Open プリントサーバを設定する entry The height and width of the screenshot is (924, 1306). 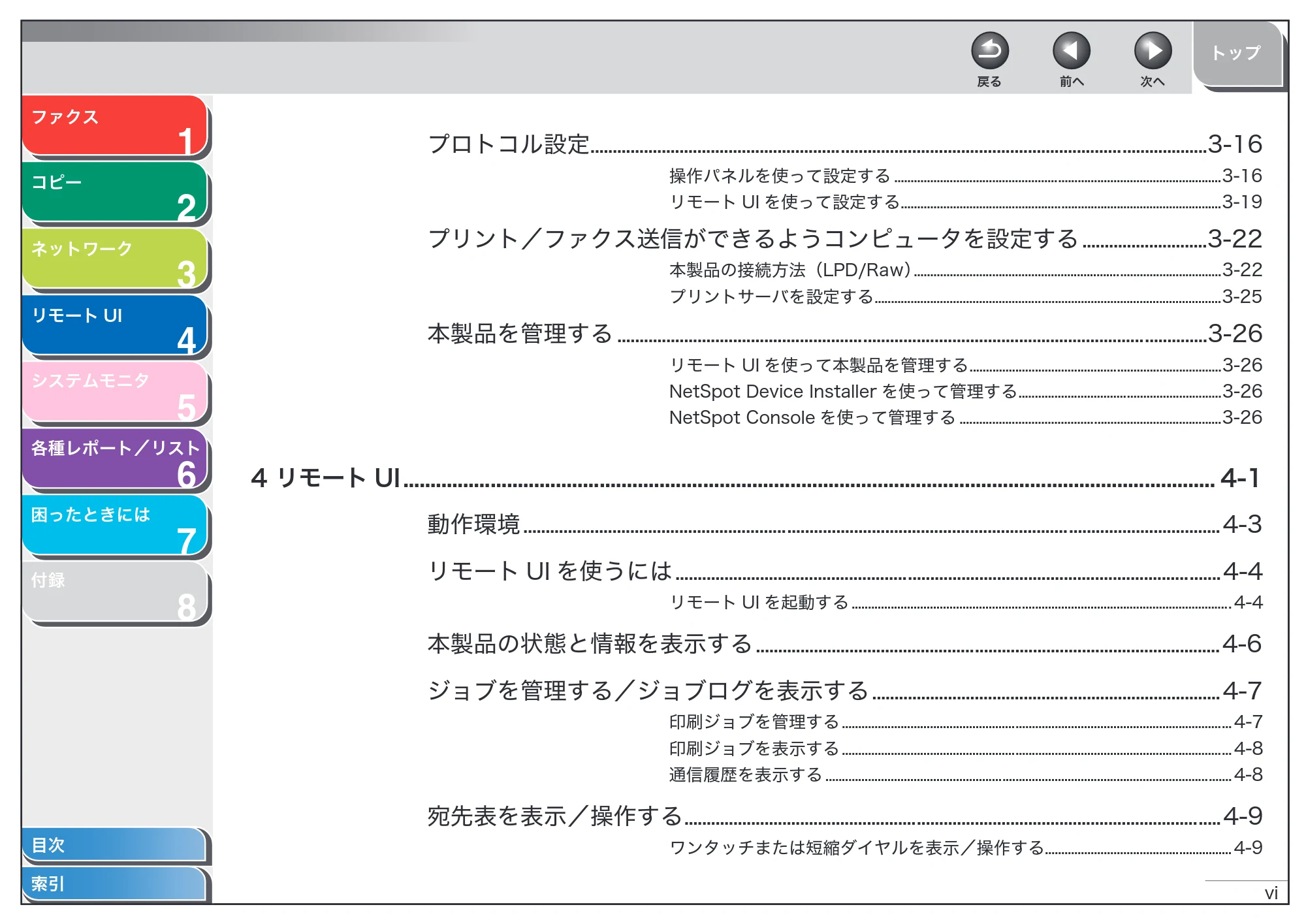coord(966,296)
